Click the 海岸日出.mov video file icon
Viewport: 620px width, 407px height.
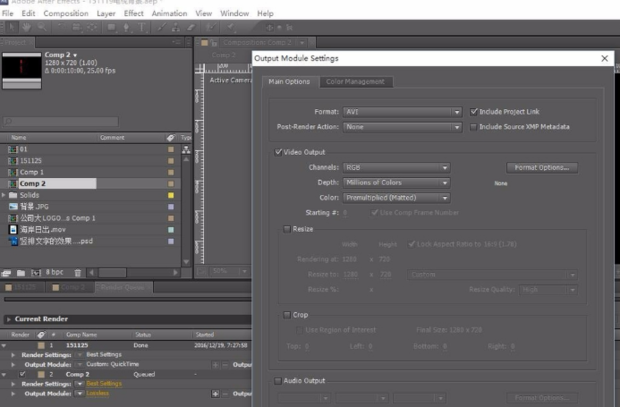[x=12, y=229]
